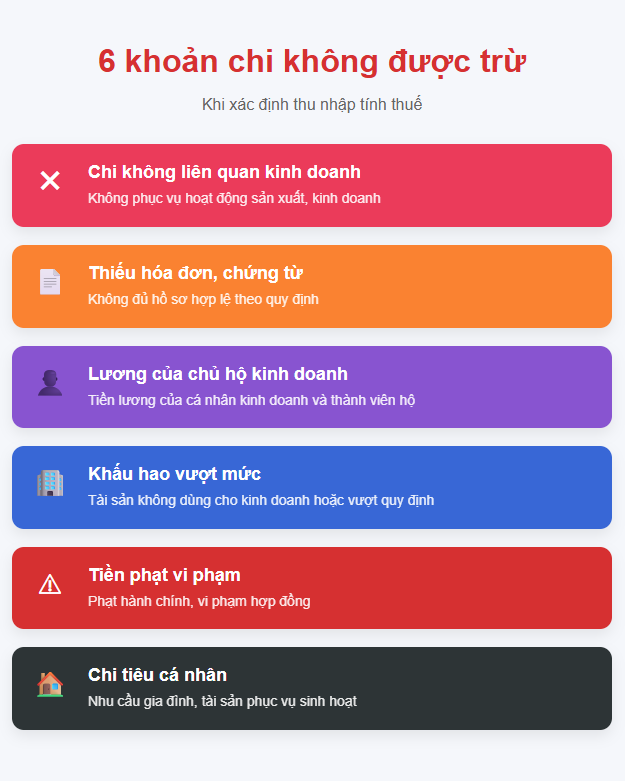Click the white X cross icon
This screenshot has height=781, width=625.
(50, 181)
